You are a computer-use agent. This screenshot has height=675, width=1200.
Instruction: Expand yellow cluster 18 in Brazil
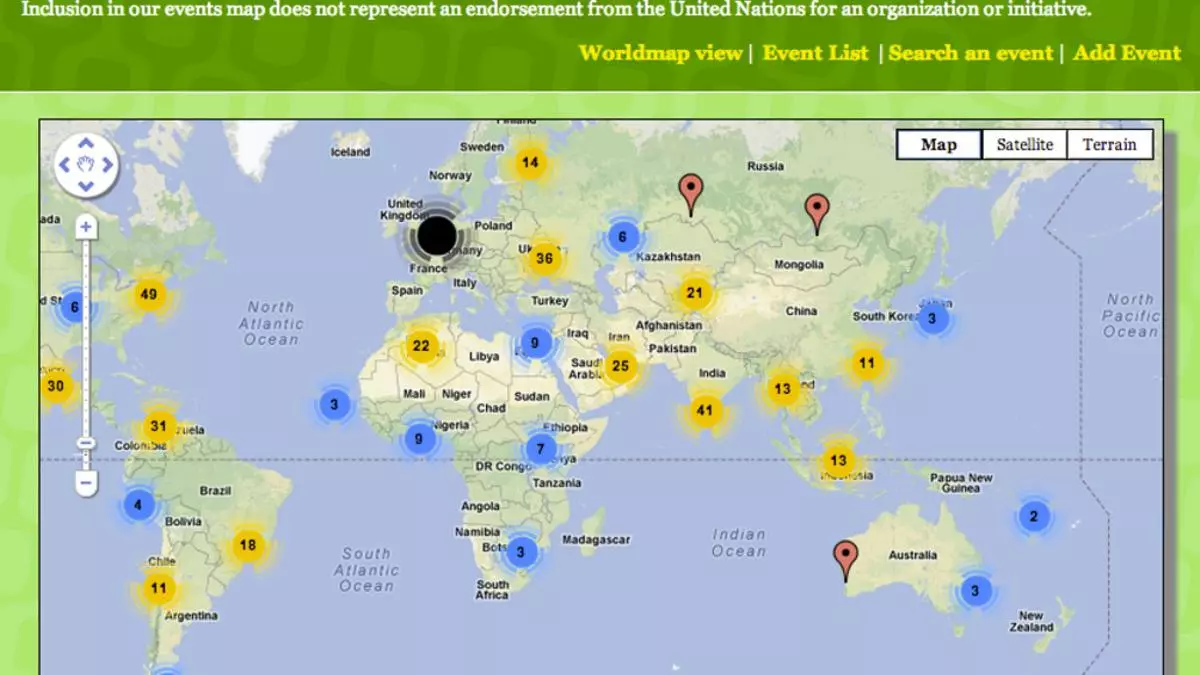coord(248,546)
